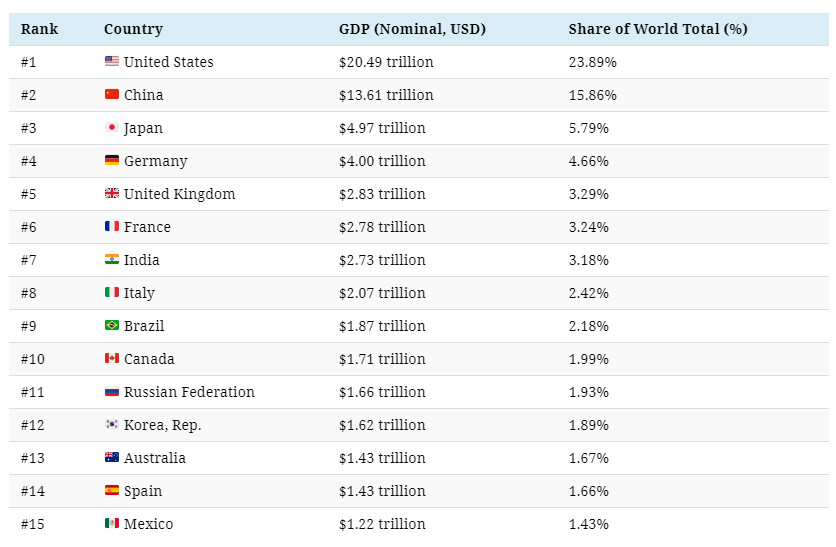Click the Australia flag icon
The width and height of the screenshot is (836, 547).
click(x=112, y=458)
